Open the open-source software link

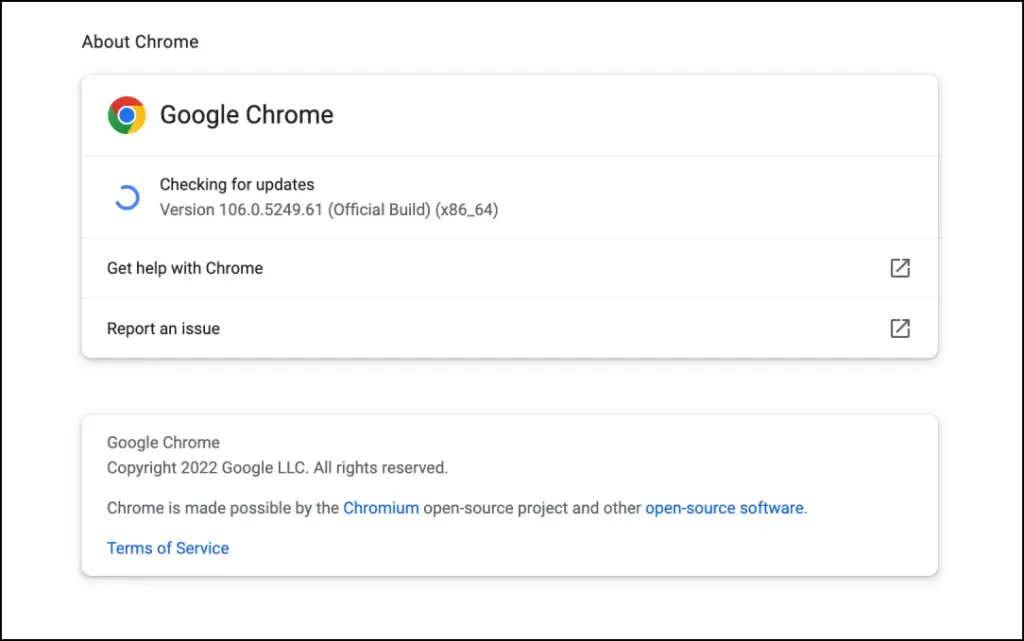[x=724, y=508]
